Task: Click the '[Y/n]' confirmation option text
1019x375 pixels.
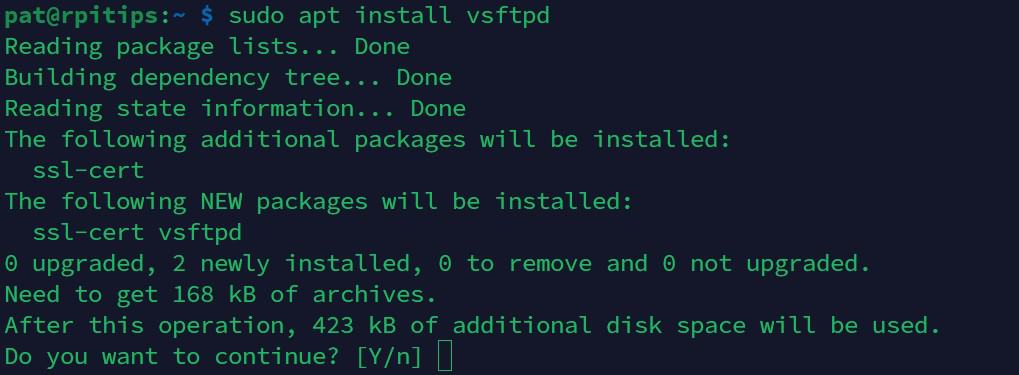Action: [x=389, y=357]
